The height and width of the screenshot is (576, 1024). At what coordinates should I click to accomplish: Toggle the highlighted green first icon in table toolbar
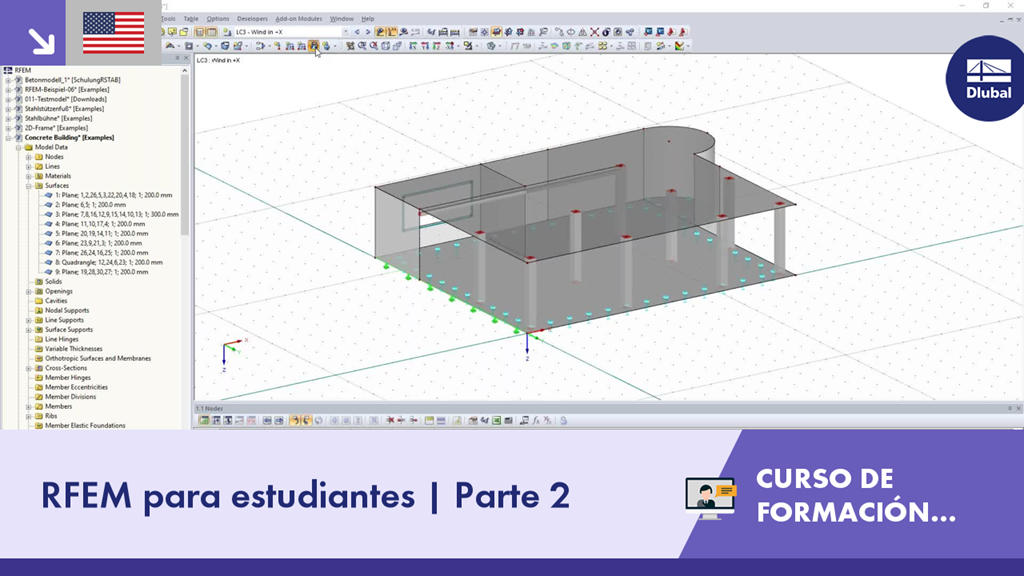[204, 421]
